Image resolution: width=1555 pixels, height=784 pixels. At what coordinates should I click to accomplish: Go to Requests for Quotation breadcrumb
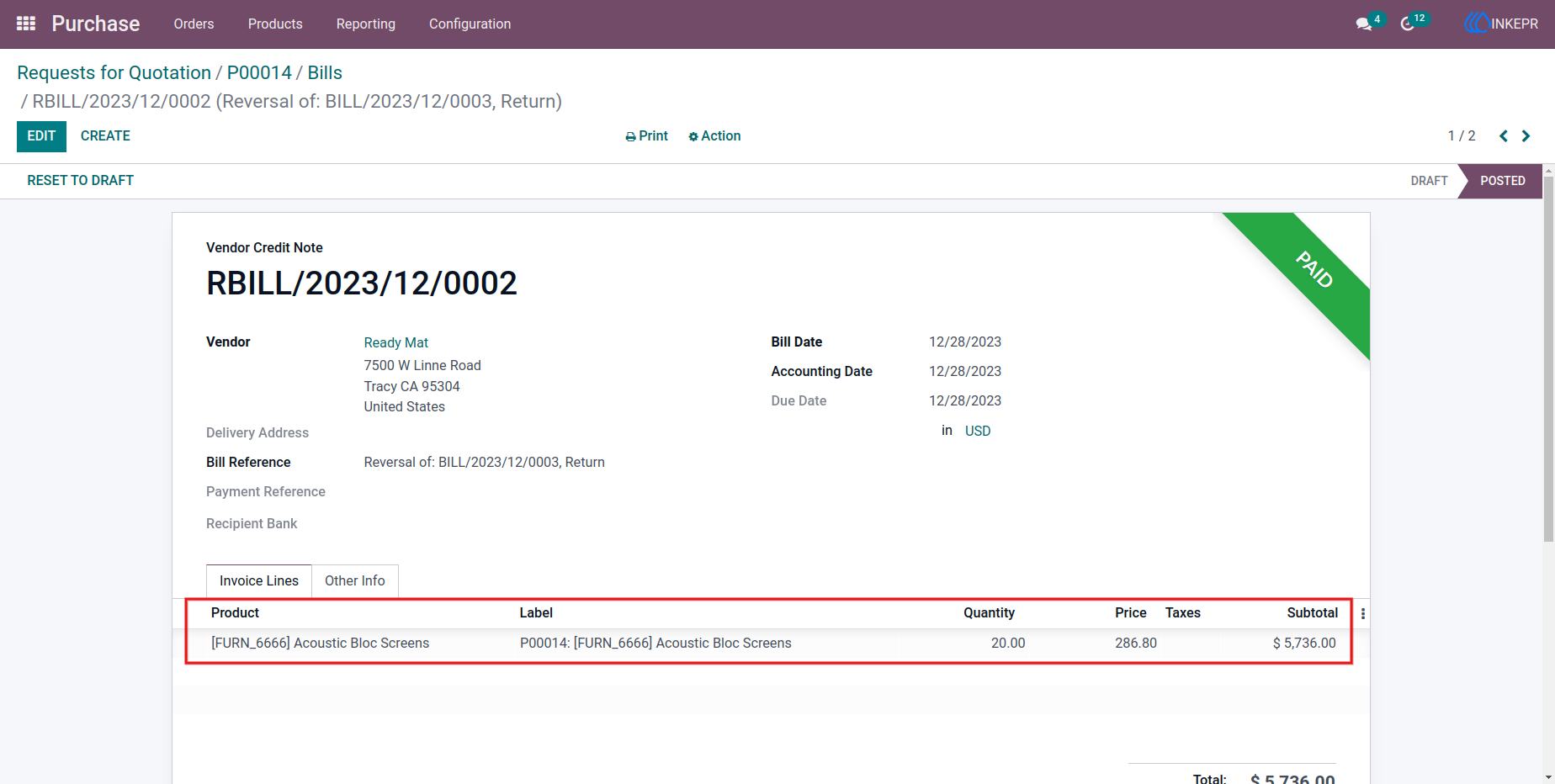click(114, 73)
